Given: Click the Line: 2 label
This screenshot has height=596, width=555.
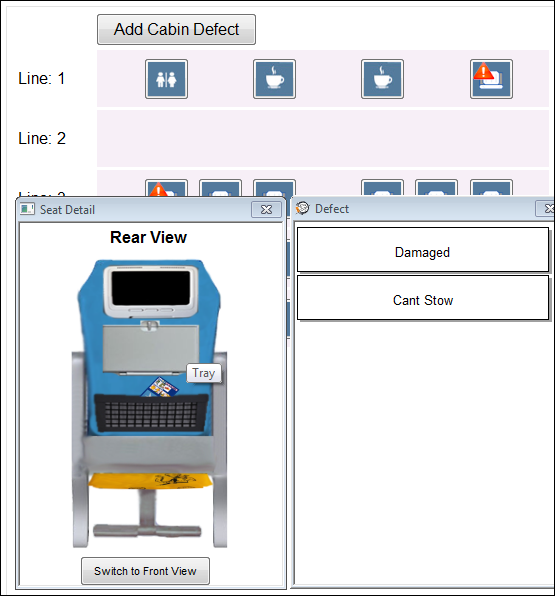Looking at the screenshot, I should pyautogui.click(x=42, y=138).
